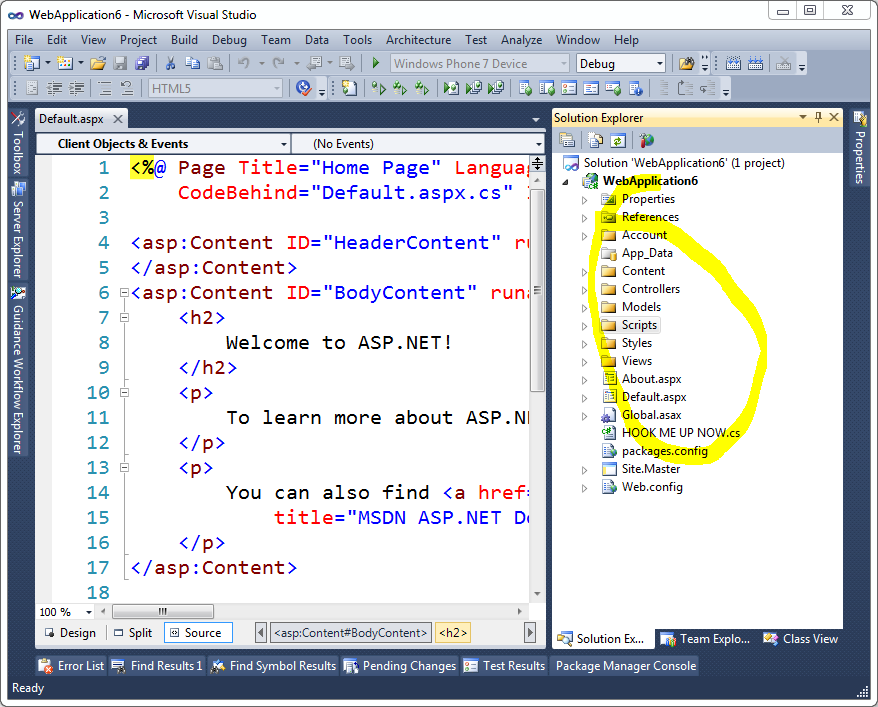Image resolution: width=878 pixels, height=707 pixels.
Task: Open the Pending Changes panel
Action: pyautogui.click(x=400, y=666)
